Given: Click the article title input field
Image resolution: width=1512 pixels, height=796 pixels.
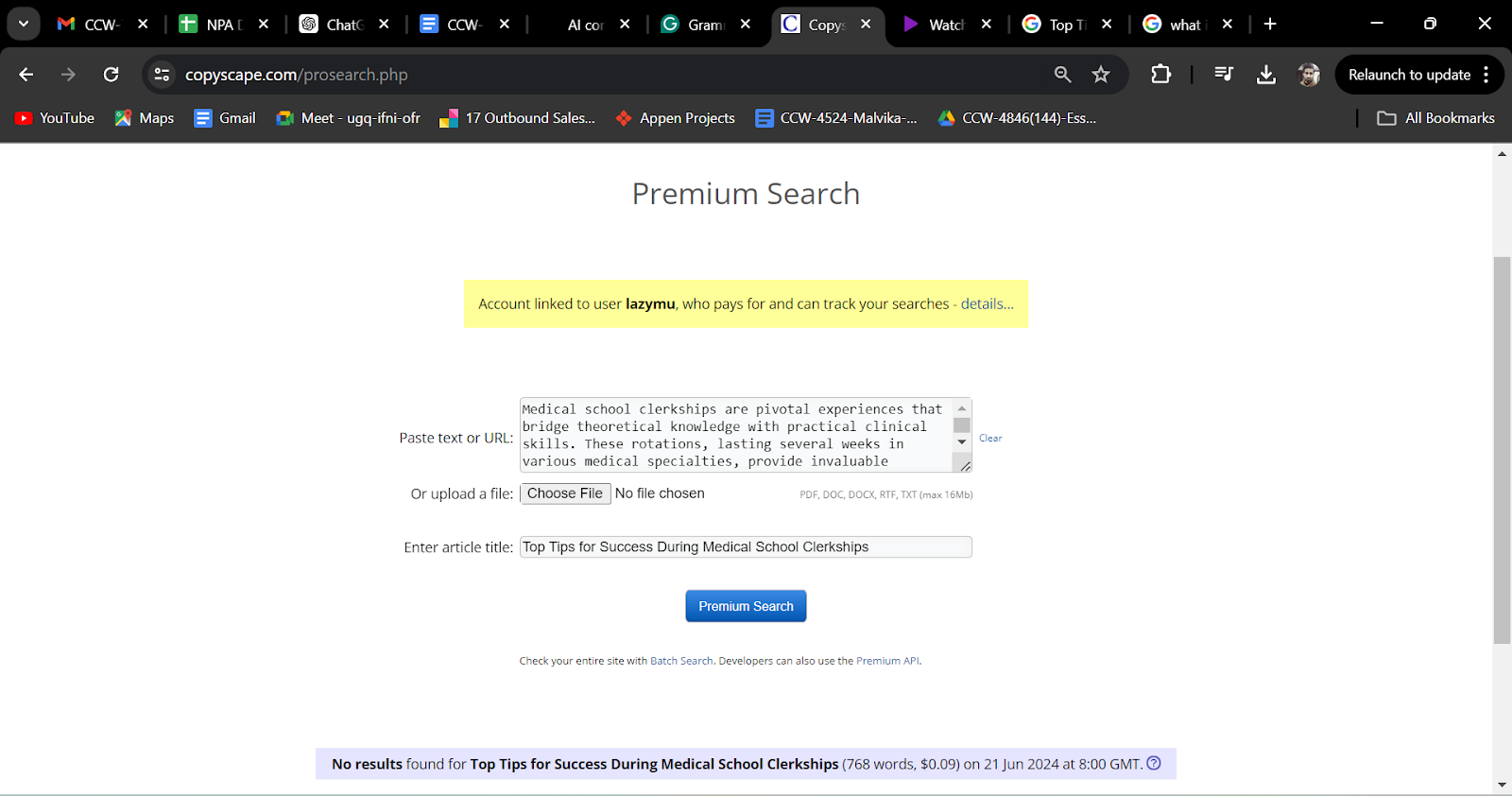Looking at the screenshot, I should 746,547.
